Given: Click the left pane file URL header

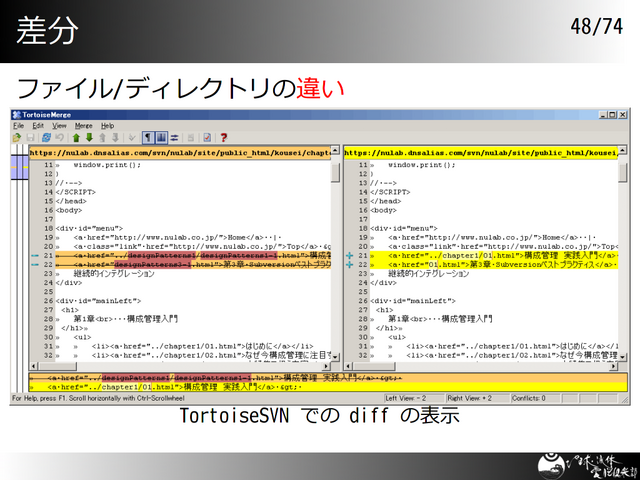Looking at the screenshot, I should point(180,153).
